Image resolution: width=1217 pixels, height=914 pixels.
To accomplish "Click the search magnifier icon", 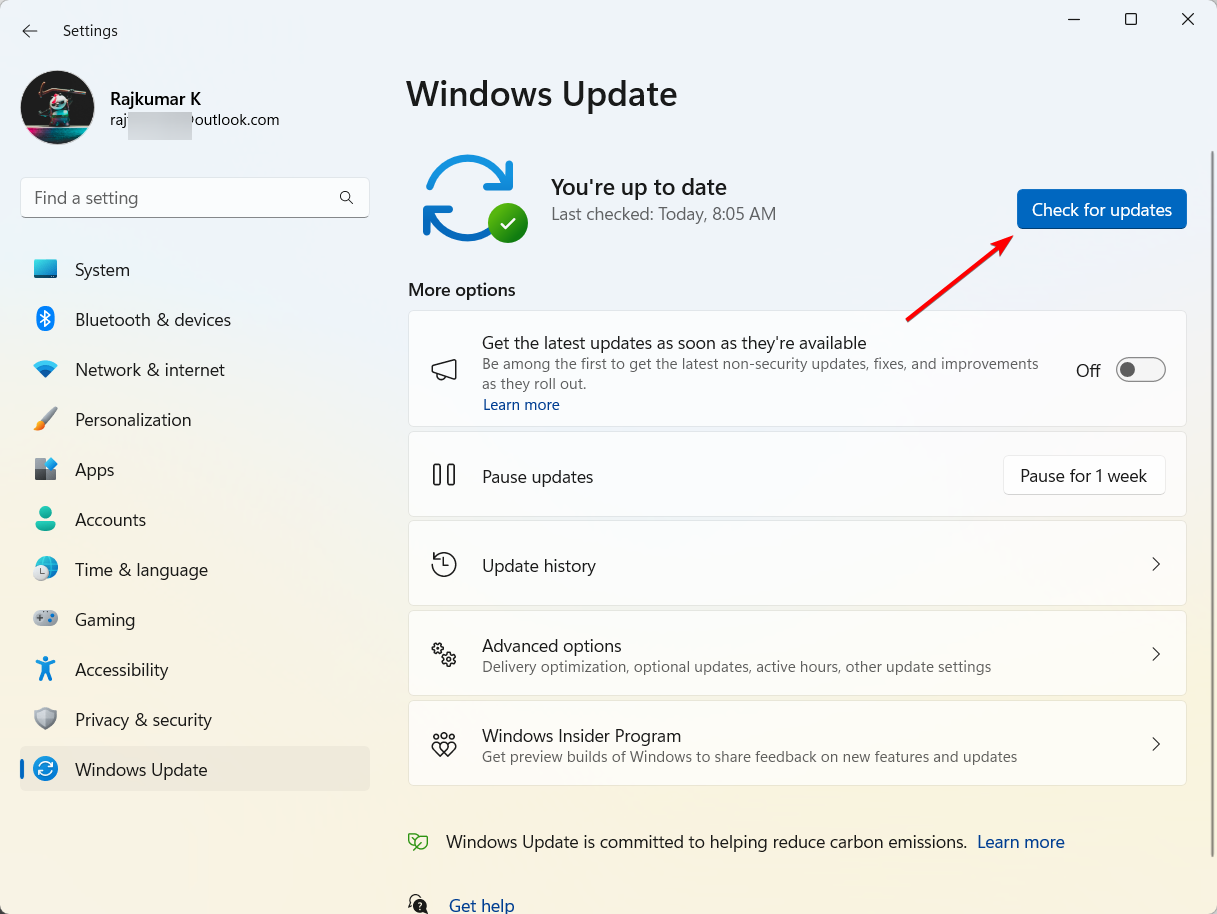I will click(346, 198).
